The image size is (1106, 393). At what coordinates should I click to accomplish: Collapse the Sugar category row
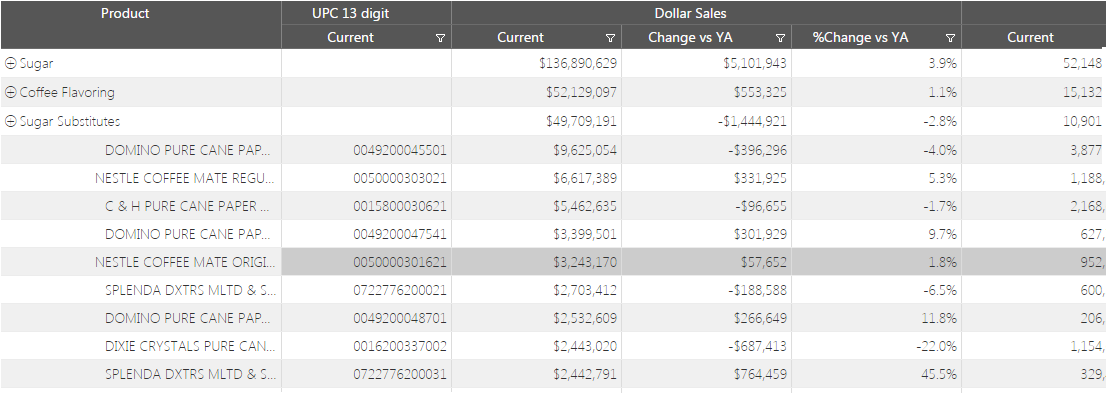coord(11,64)
